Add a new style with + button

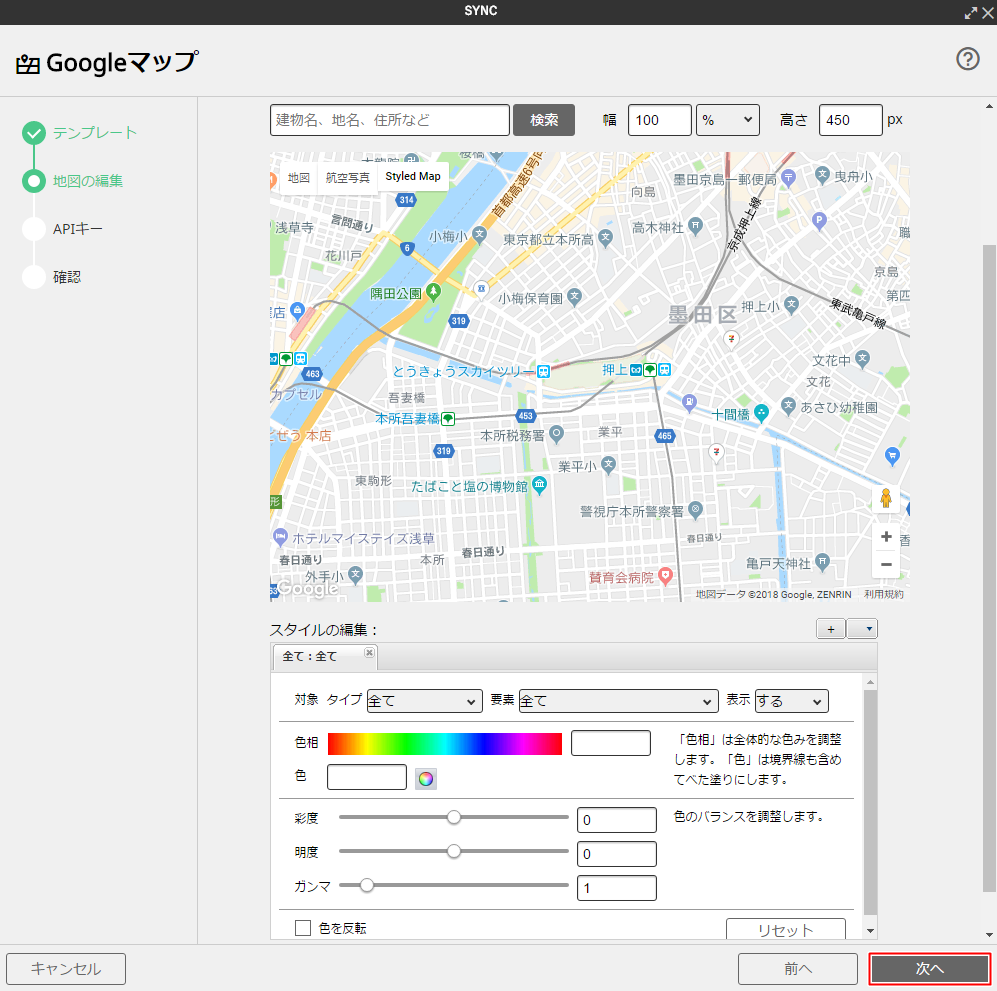click(x=830, y=629)
